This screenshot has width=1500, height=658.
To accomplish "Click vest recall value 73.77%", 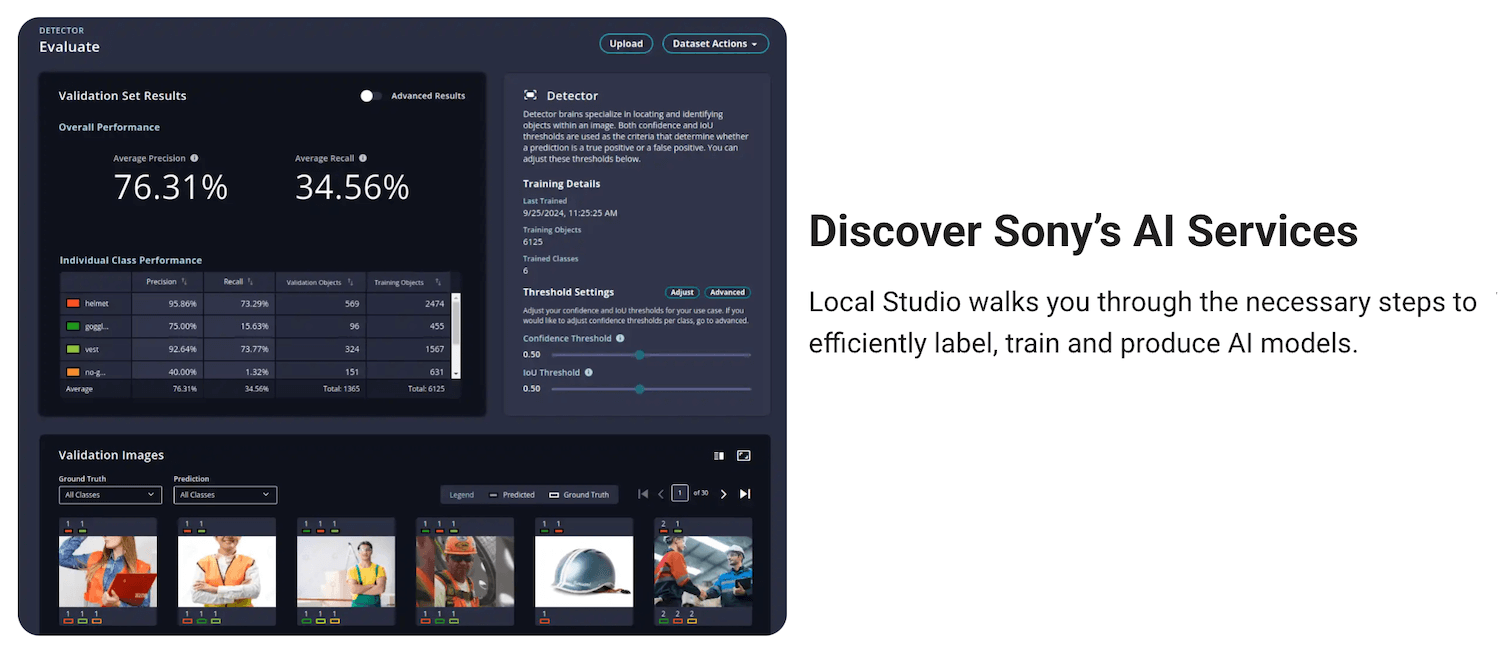I will tap(253, 349).
